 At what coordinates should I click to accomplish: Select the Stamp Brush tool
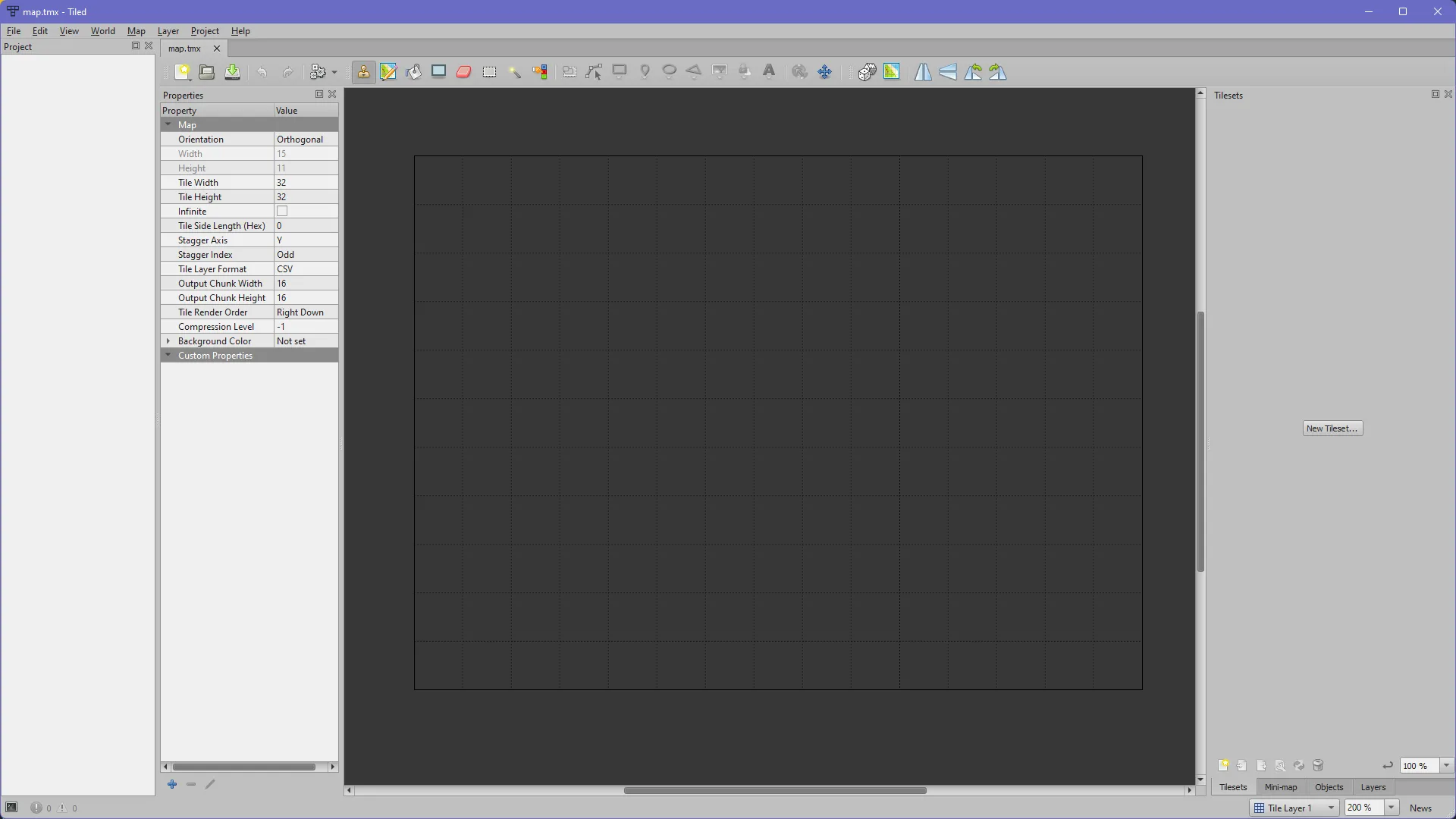363,72
